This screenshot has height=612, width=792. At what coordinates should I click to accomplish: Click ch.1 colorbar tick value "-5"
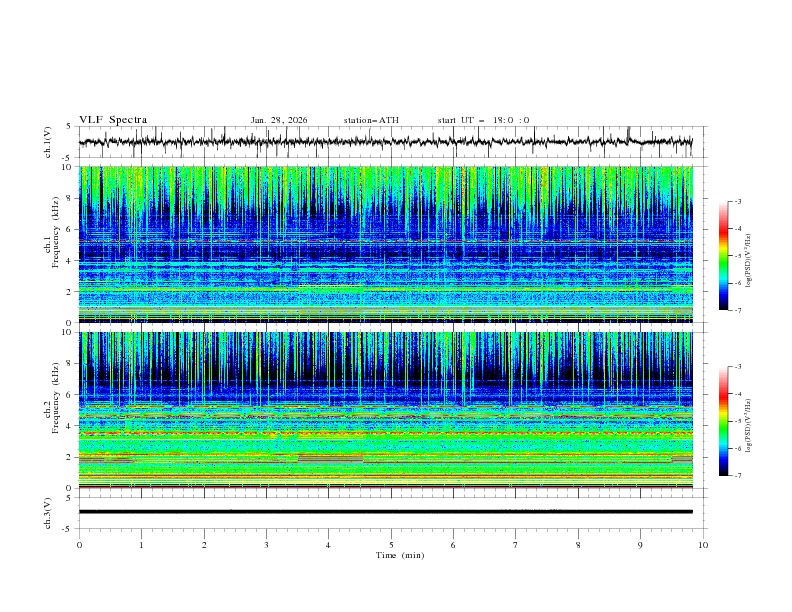coord(738,256)
